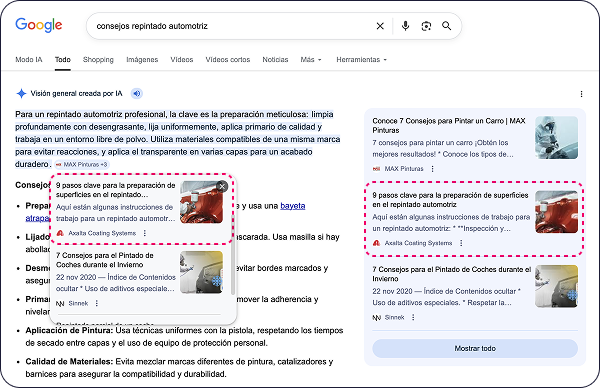
Task: Play AI overview audio speaker icon
Action: [137, 93]
